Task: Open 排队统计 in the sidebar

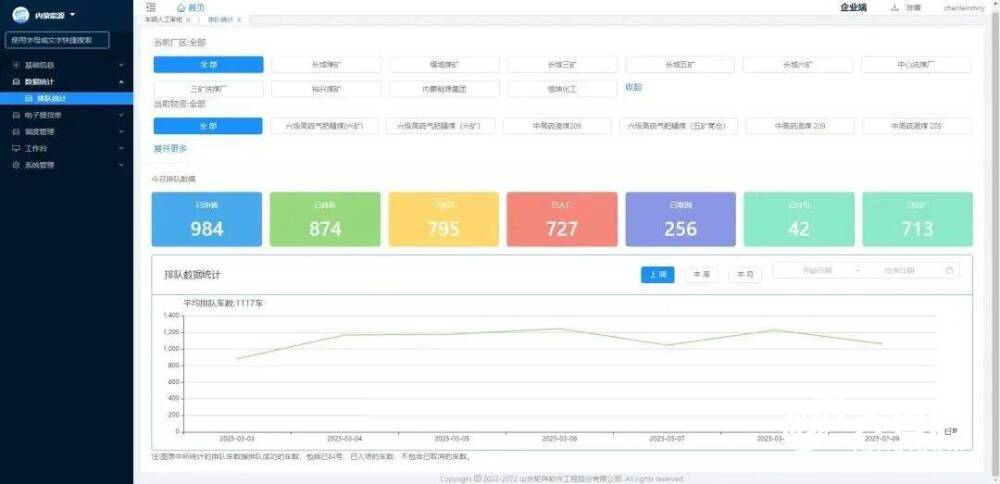Action: (x=66, y=99)
